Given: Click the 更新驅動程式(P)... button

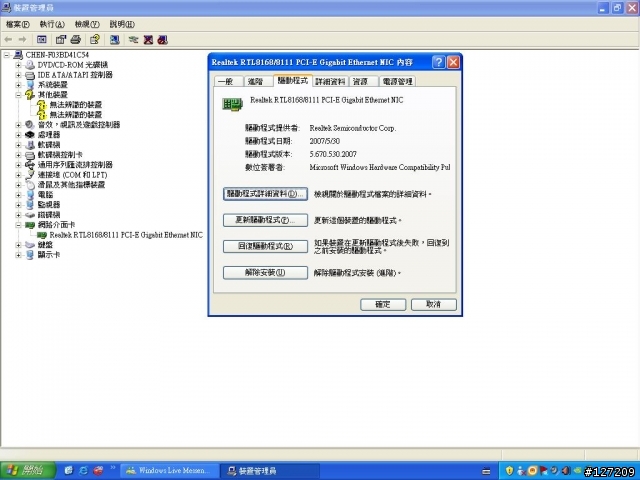Looking at the screenshot, I should coord(265,220).
